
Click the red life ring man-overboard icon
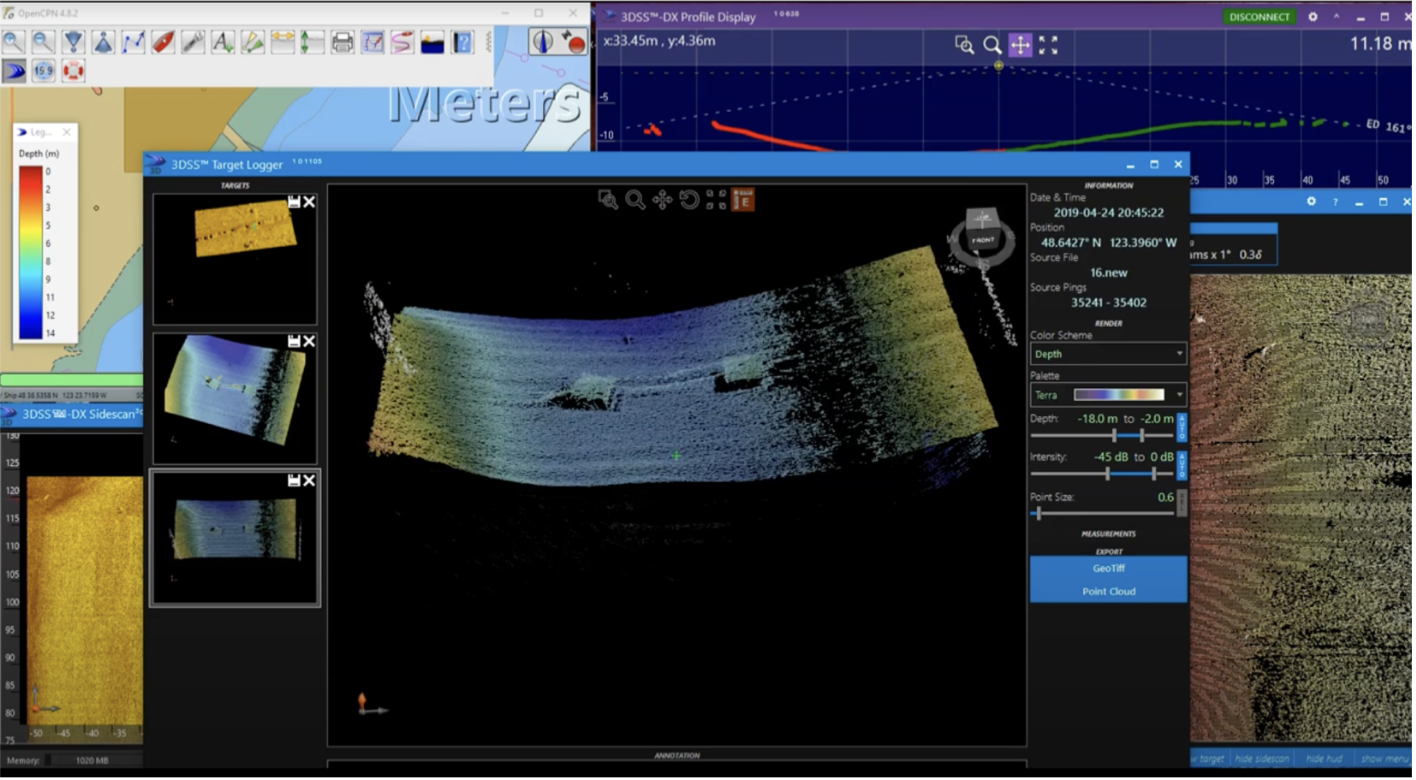[x=73, y=71]
